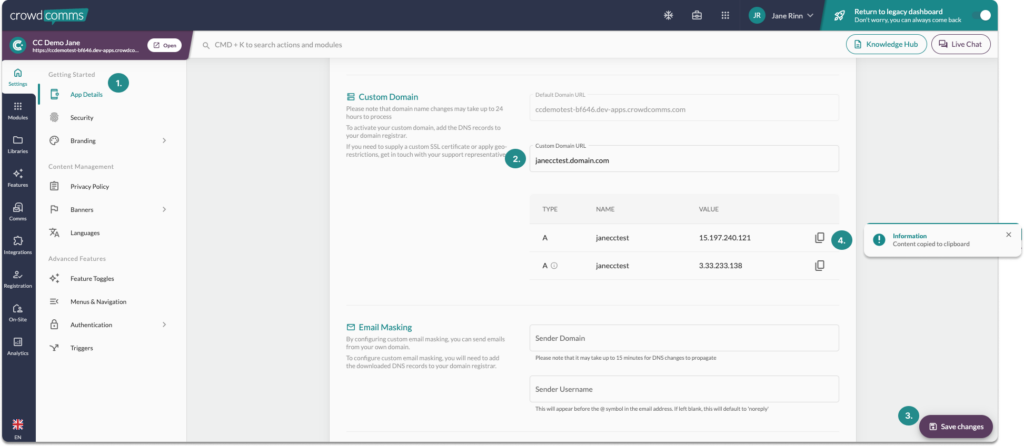This screenshot has width=1024, height=446.
Task: Start a Live Chat session
Action: 961,44
